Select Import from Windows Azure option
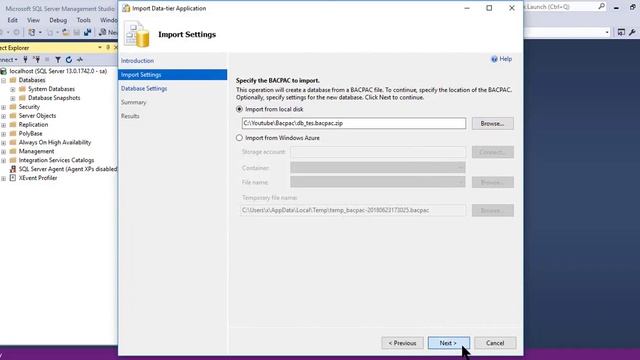The height and width of the screenshot is (360, 640). [x=239, y=138]
